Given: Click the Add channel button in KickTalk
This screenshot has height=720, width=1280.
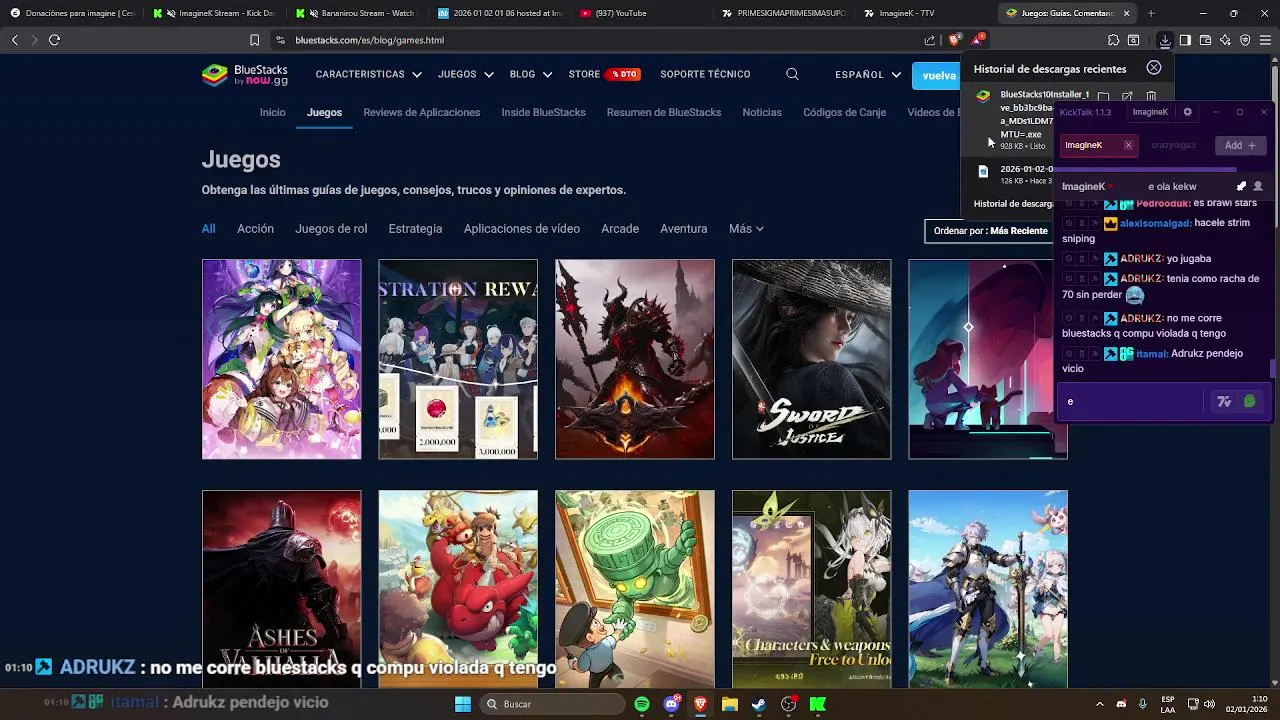Looking at the screenshot, I should coord(1240,145).
